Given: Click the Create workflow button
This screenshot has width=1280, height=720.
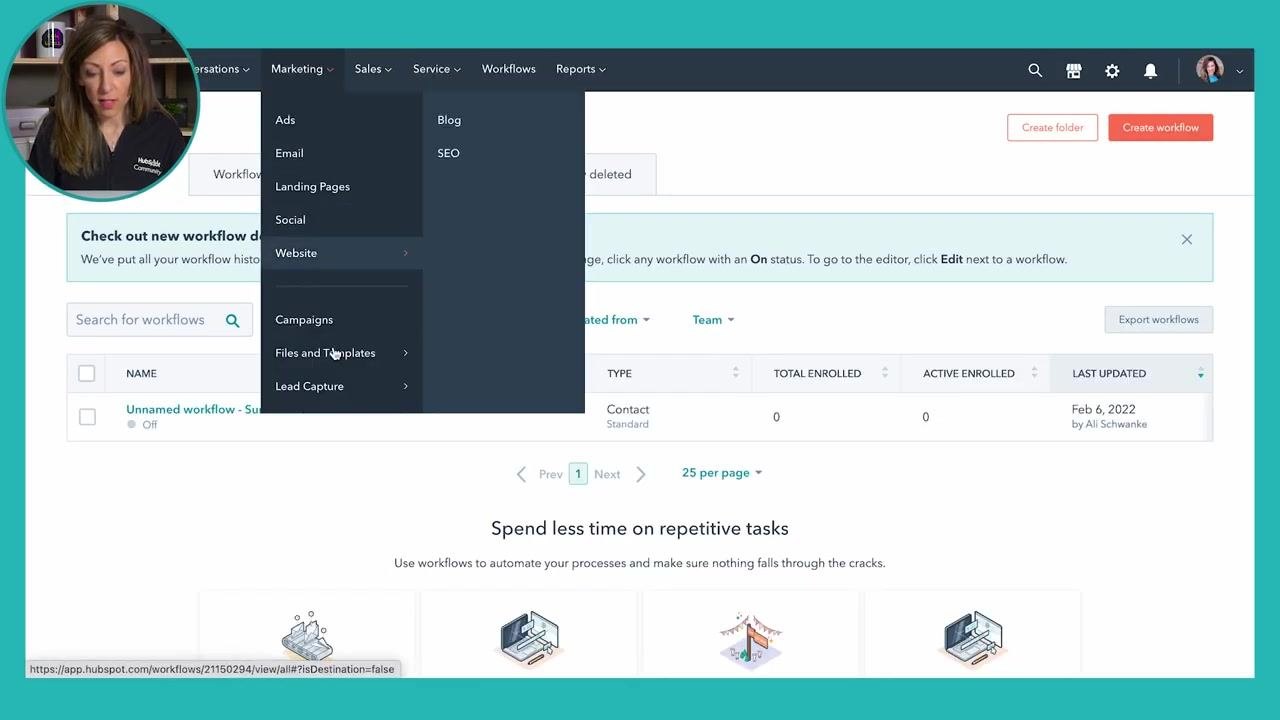Looking at the screenshot, I should click(x=1160, y=128).
